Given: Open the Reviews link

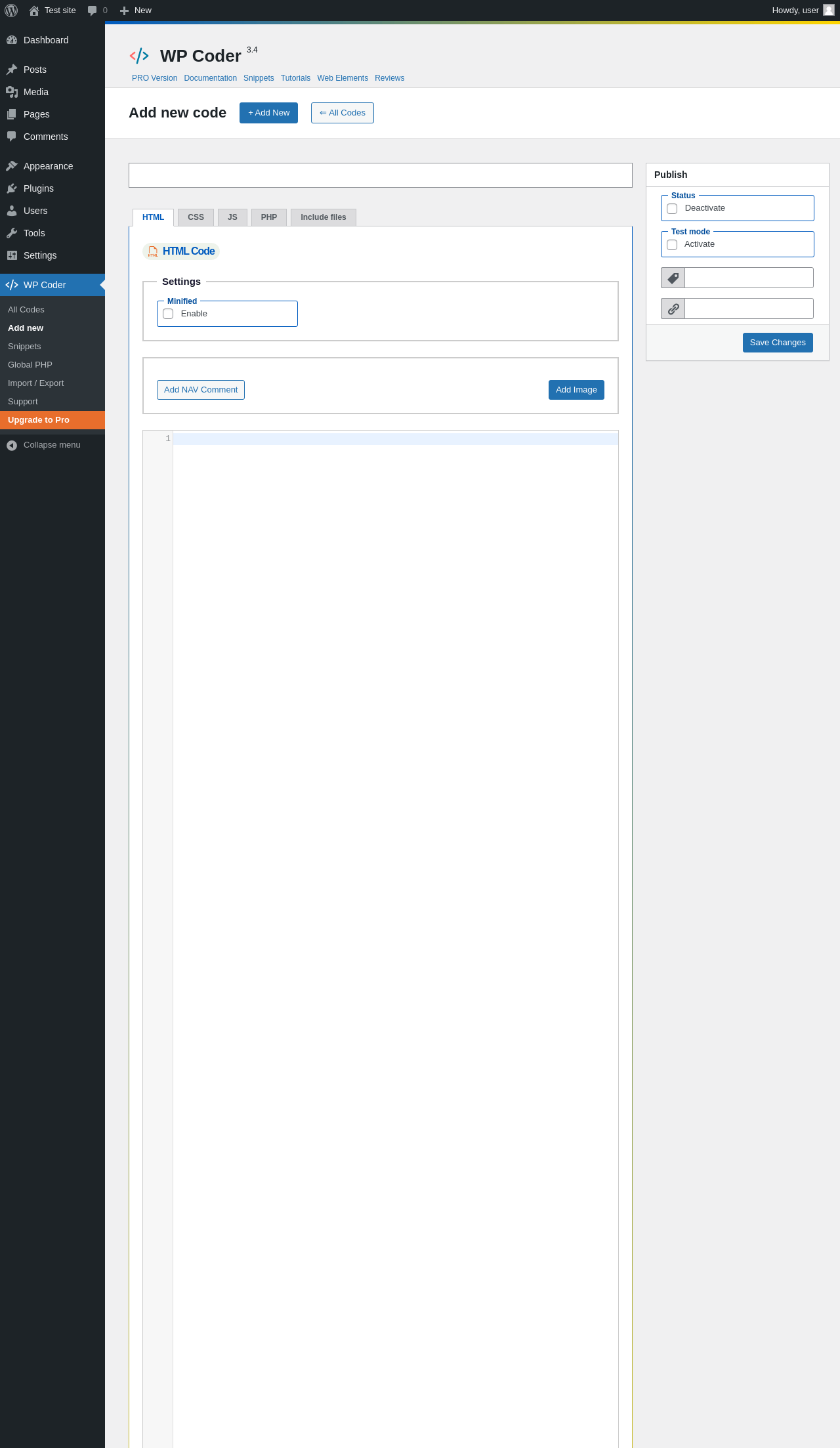Looking at the screenshot, I should 390,78.
